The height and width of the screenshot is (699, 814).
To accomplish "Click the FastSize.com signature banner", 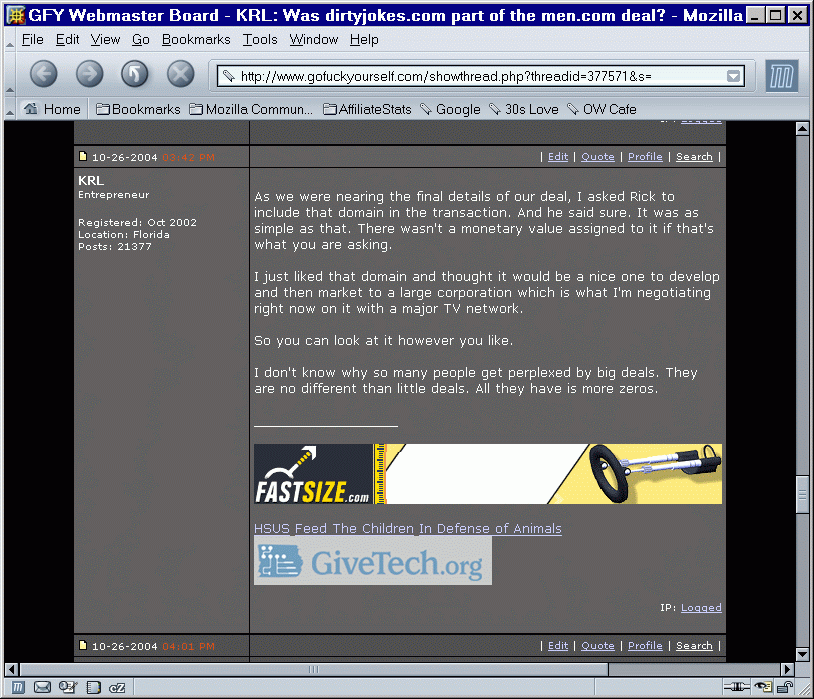I will [x=488, y=474].
